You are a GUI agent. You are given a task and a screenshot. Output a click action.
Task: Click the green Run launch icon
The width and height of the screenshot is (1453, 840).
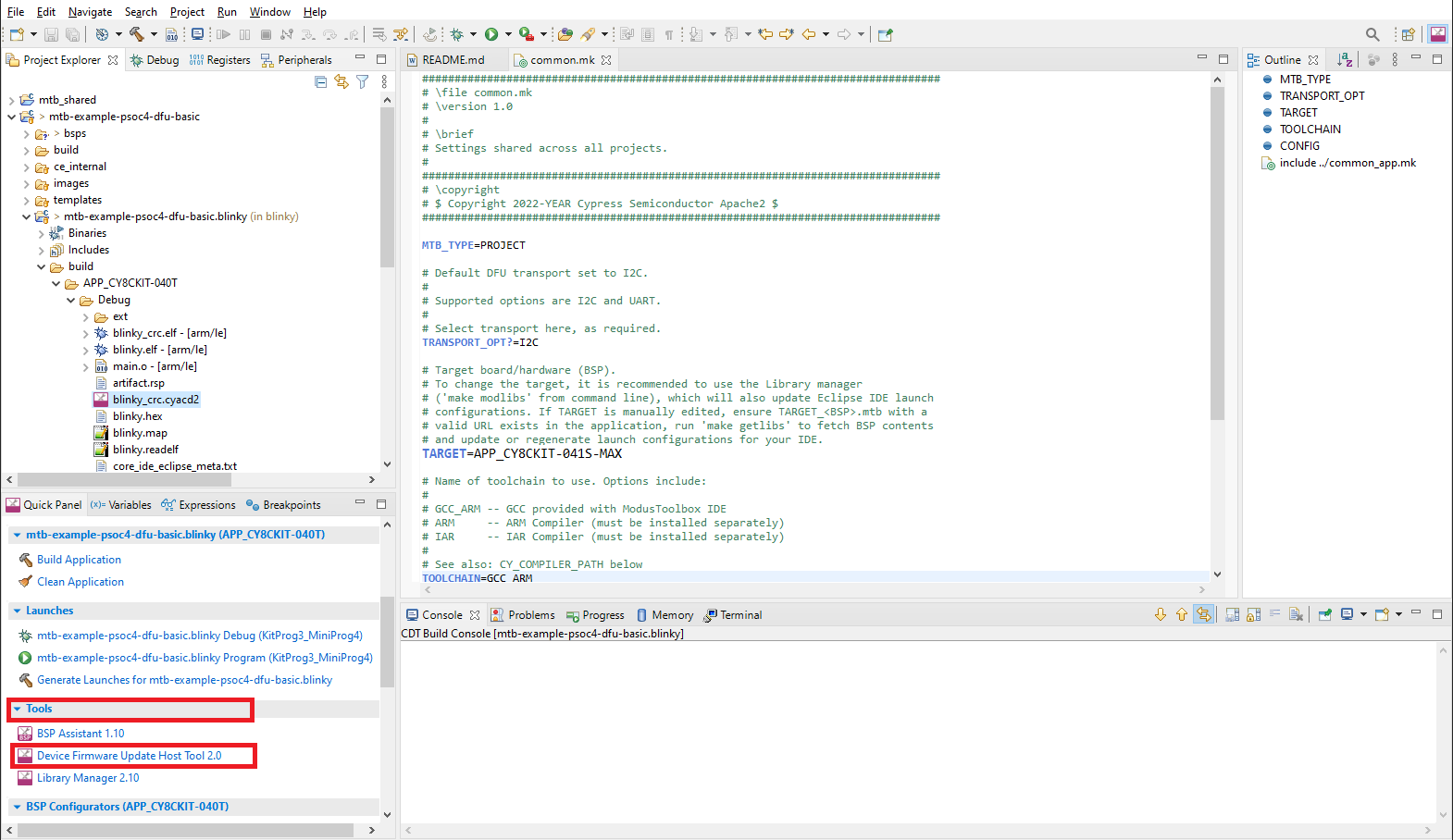click(x=491, y=34)
